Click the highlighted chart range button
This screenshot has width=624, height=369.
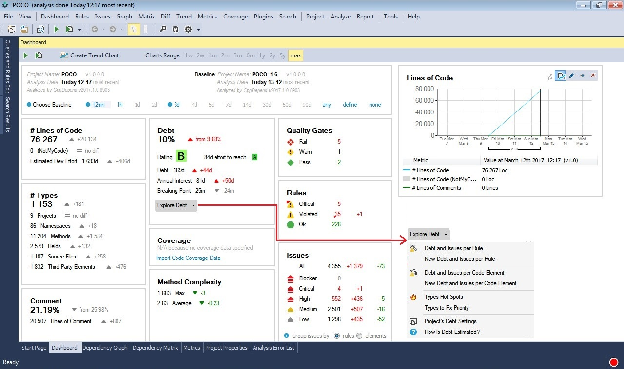[x=295, y=55]
